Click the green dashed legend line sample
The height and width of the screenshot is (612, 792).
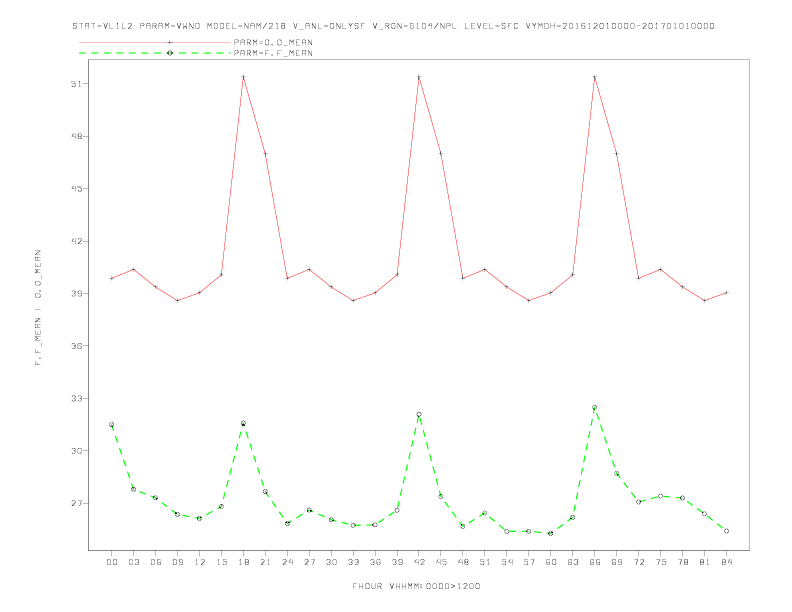(155, 53)
